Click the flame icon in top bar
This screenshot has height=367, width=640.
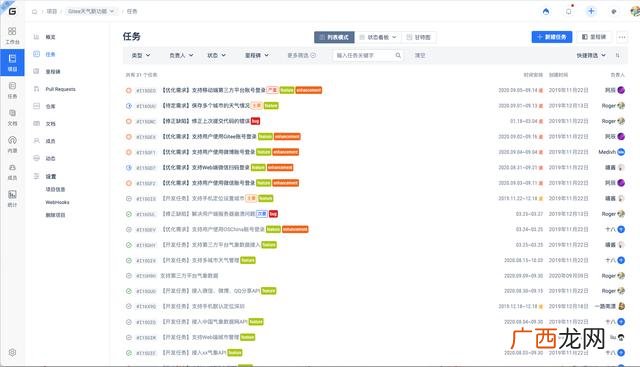546,11
